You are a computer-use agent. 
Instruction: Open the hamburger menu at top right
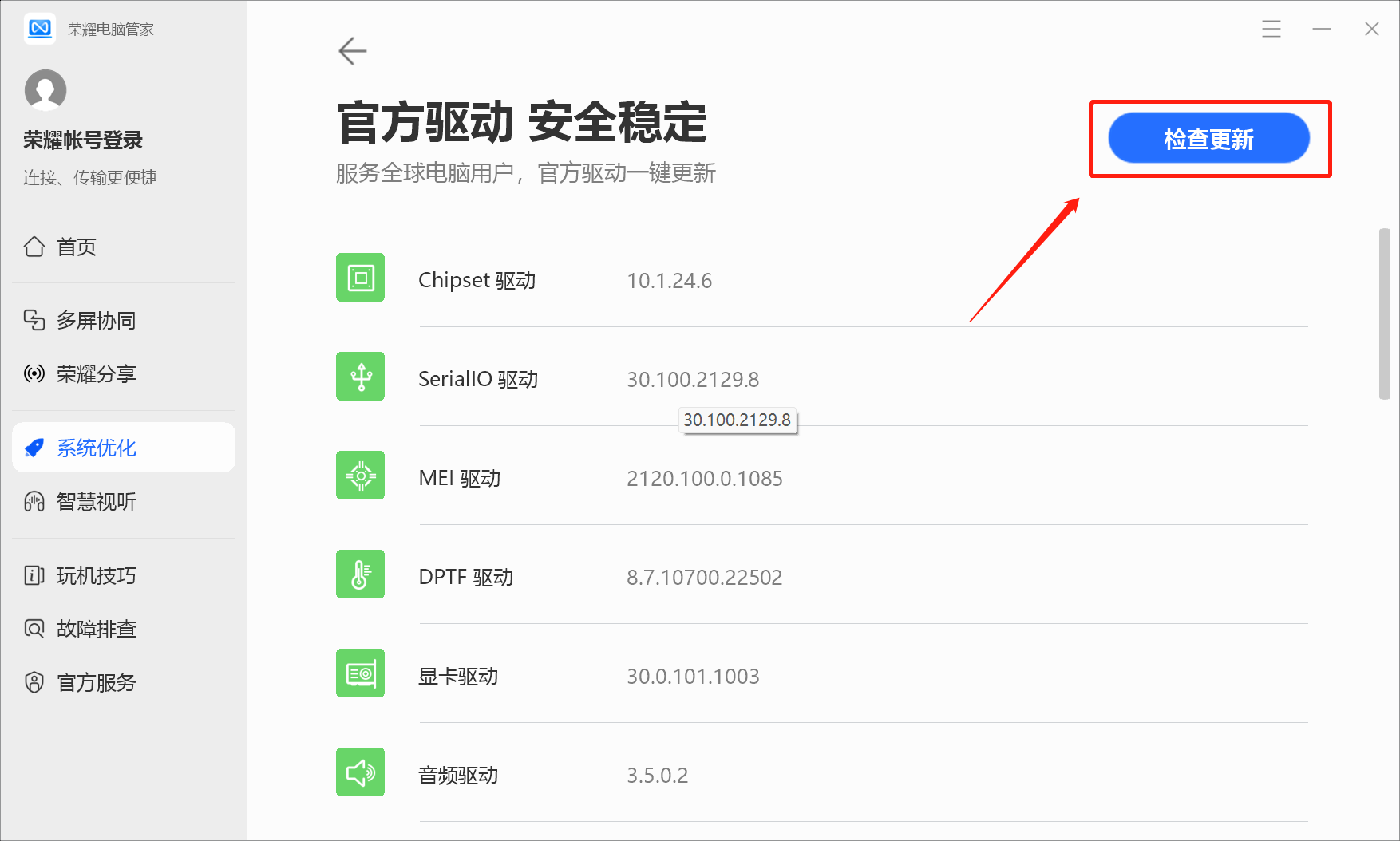(x=1271, y=29)
